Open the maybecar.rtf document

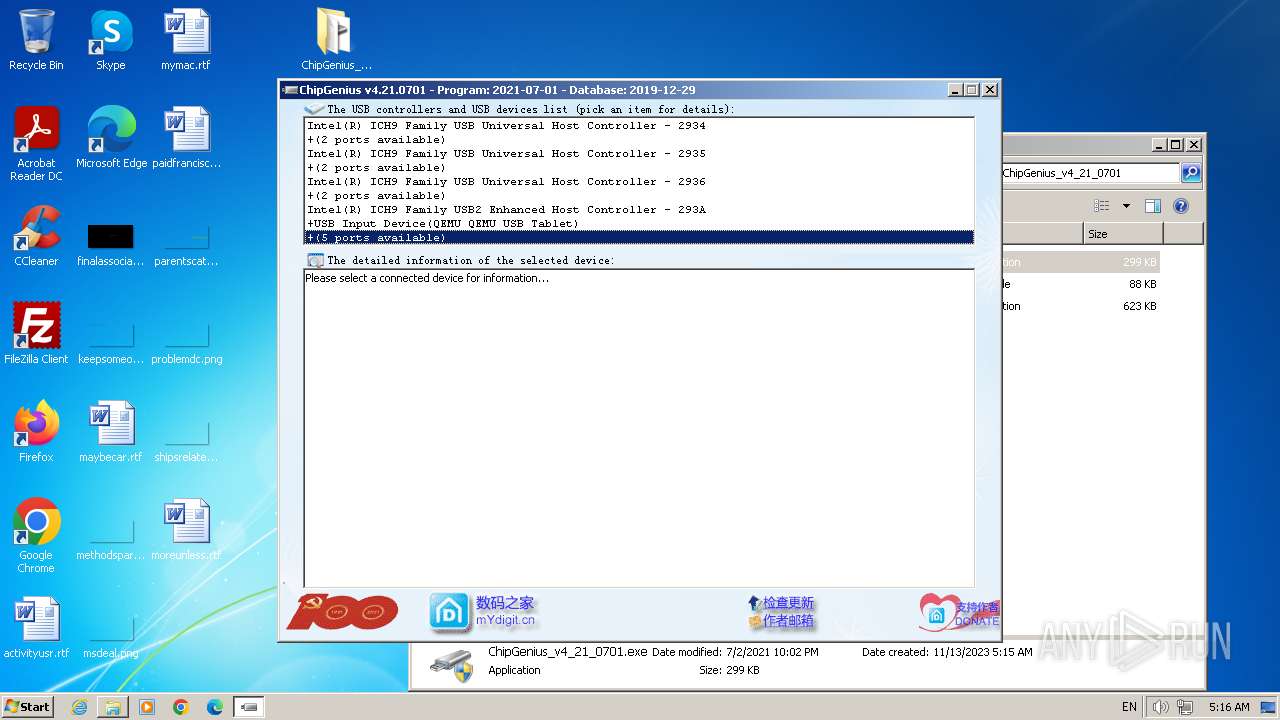110,432
